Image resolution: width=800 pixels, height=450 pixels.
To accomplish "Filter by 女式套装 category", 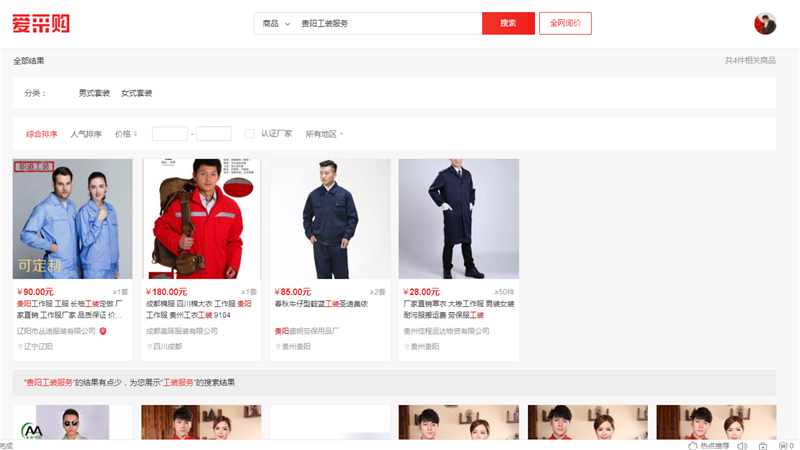I will (136, 93).
